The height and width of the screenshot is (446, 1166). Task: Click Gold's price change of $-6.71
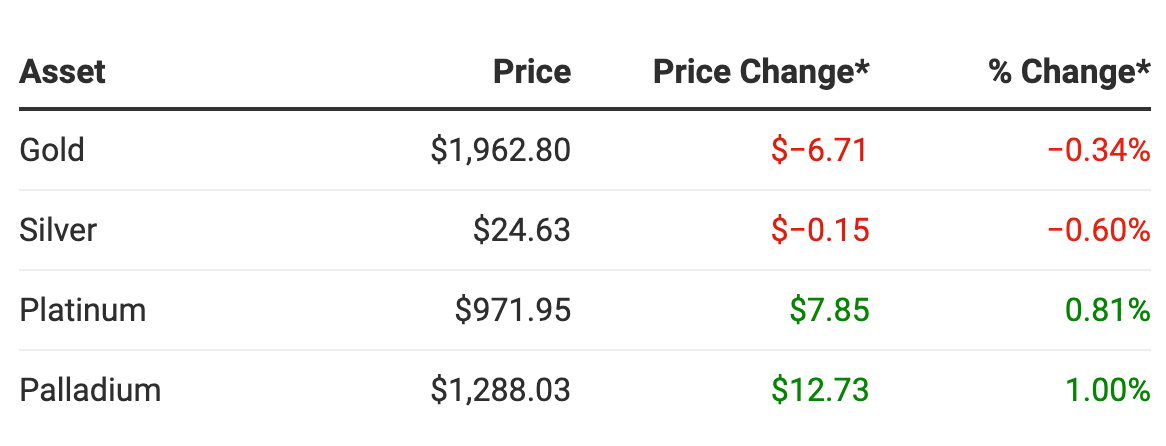pos(820,151)
